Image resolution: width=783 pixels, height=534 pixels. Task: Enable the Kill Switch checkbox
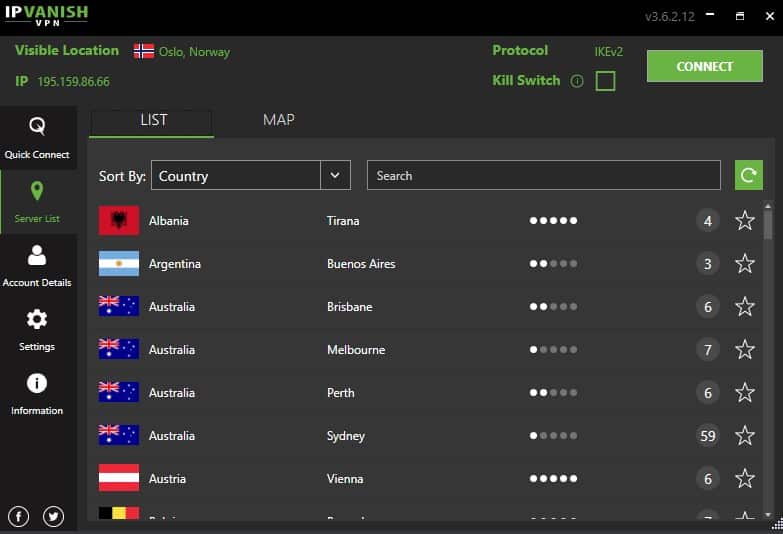tap(605, 81)
